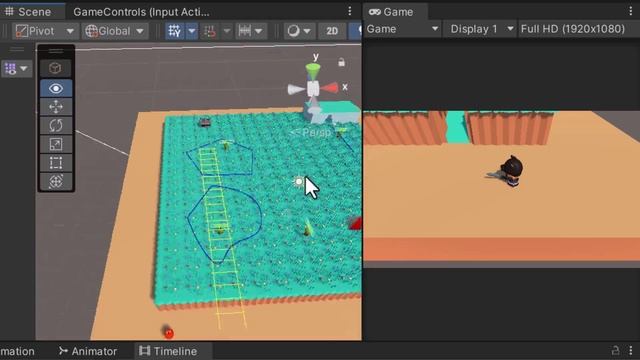Viewport: 640px width, 360px height.
Task: Select the light gizmo in Scene view
Action: click(x=299, y=181)
